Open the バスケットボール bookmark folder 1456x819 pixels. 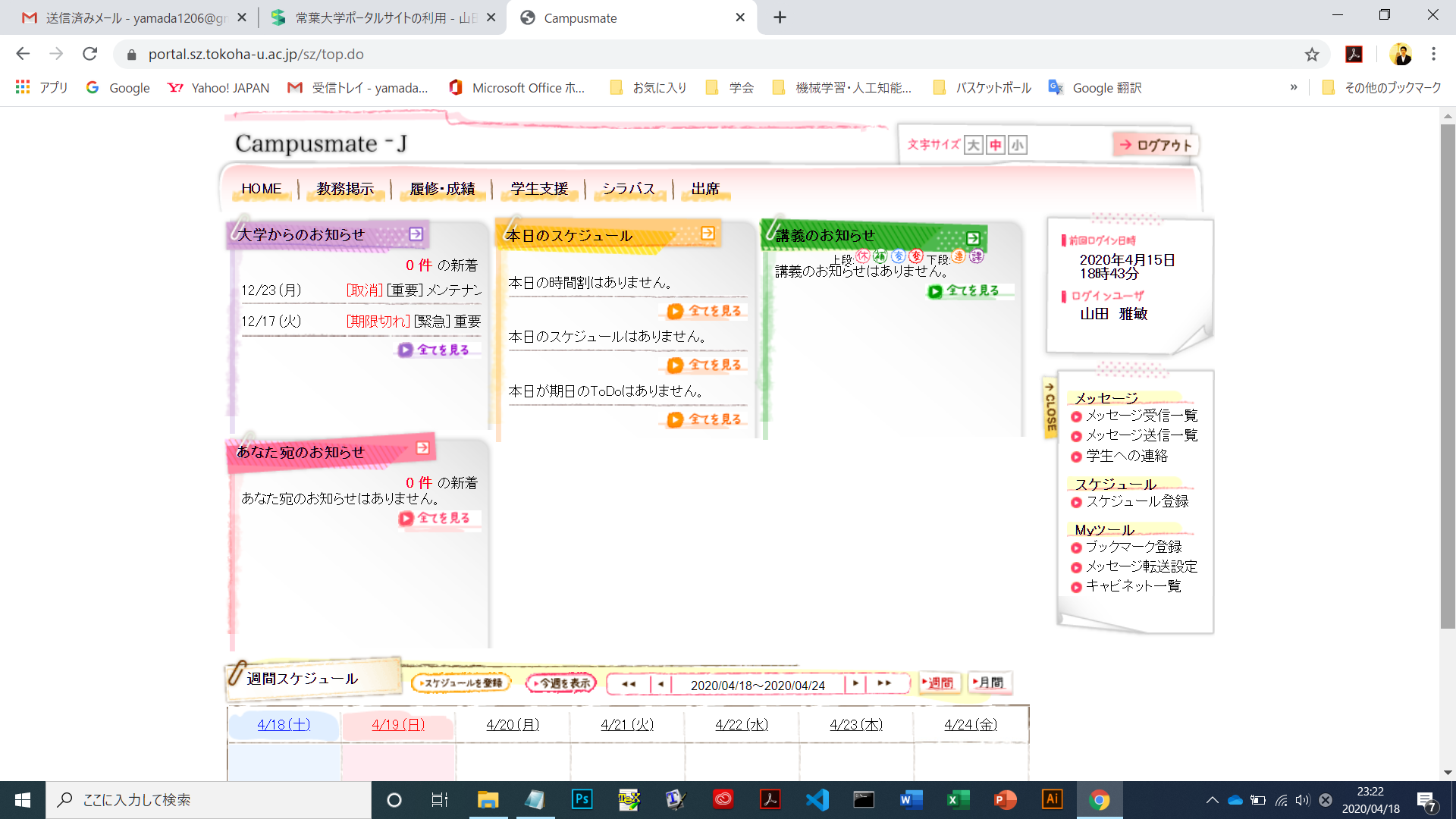(982, 88)
